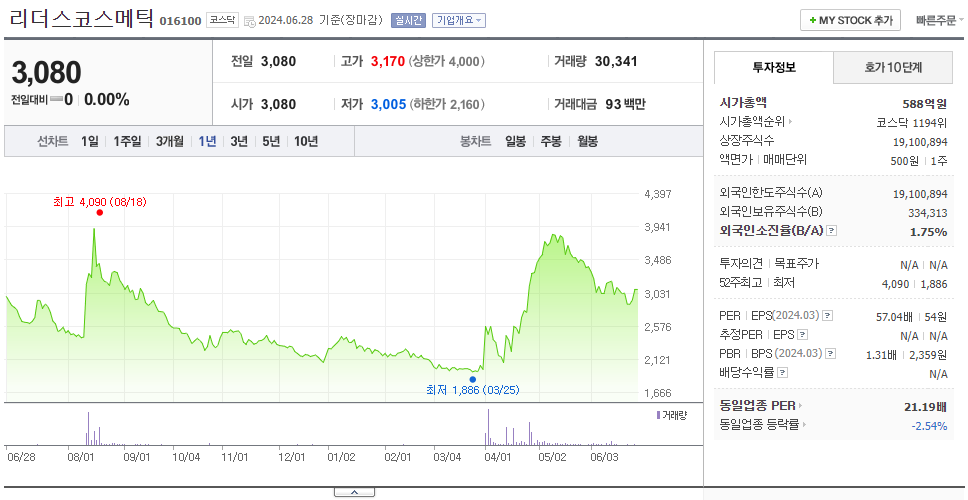Select the 10년 line chart period
This screenshot has height=500, width=968.
pyautogui.click(x=306, y=141)
